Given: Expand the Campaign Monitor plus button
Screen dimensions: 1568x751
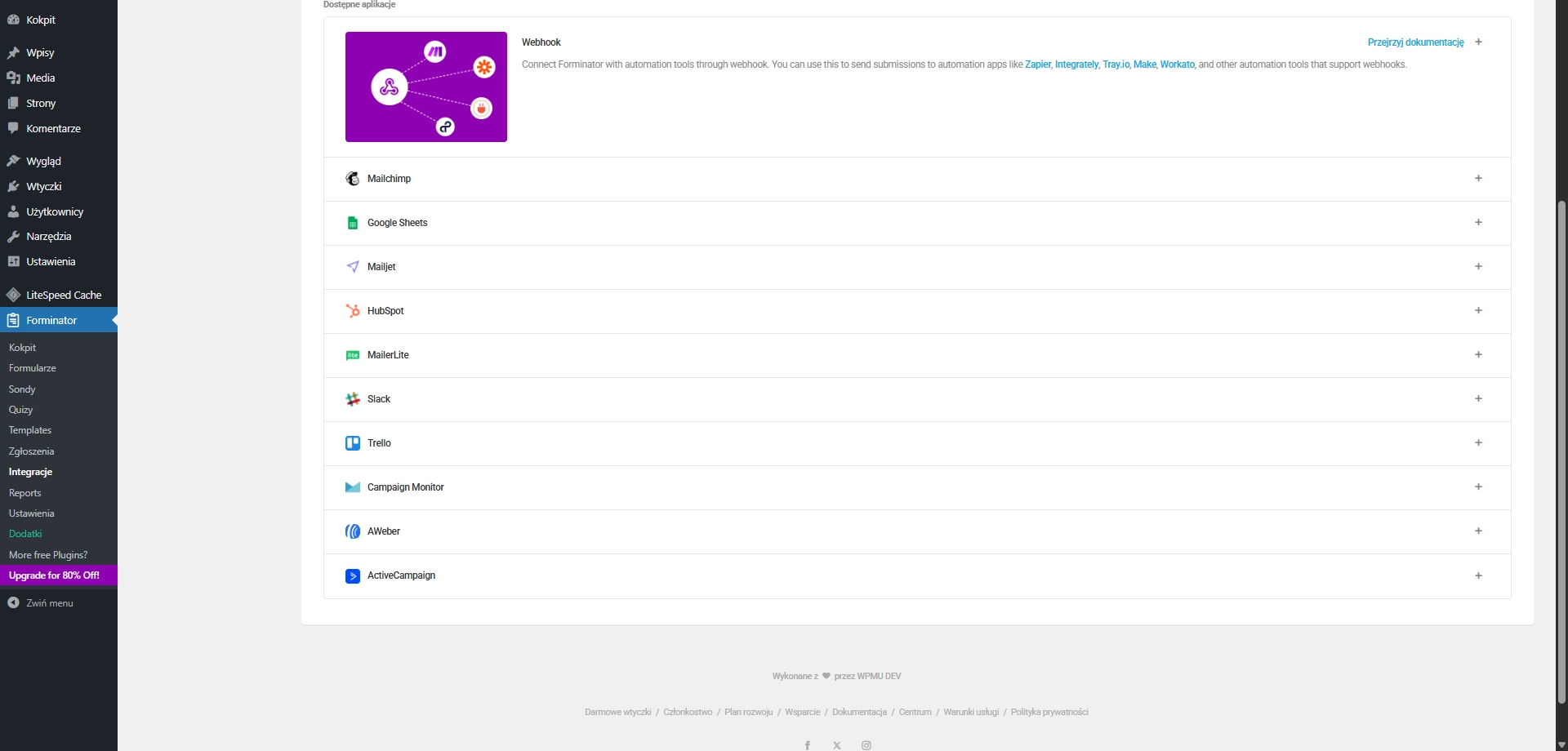Looking at the screenshot, I should pos(1478,487).
